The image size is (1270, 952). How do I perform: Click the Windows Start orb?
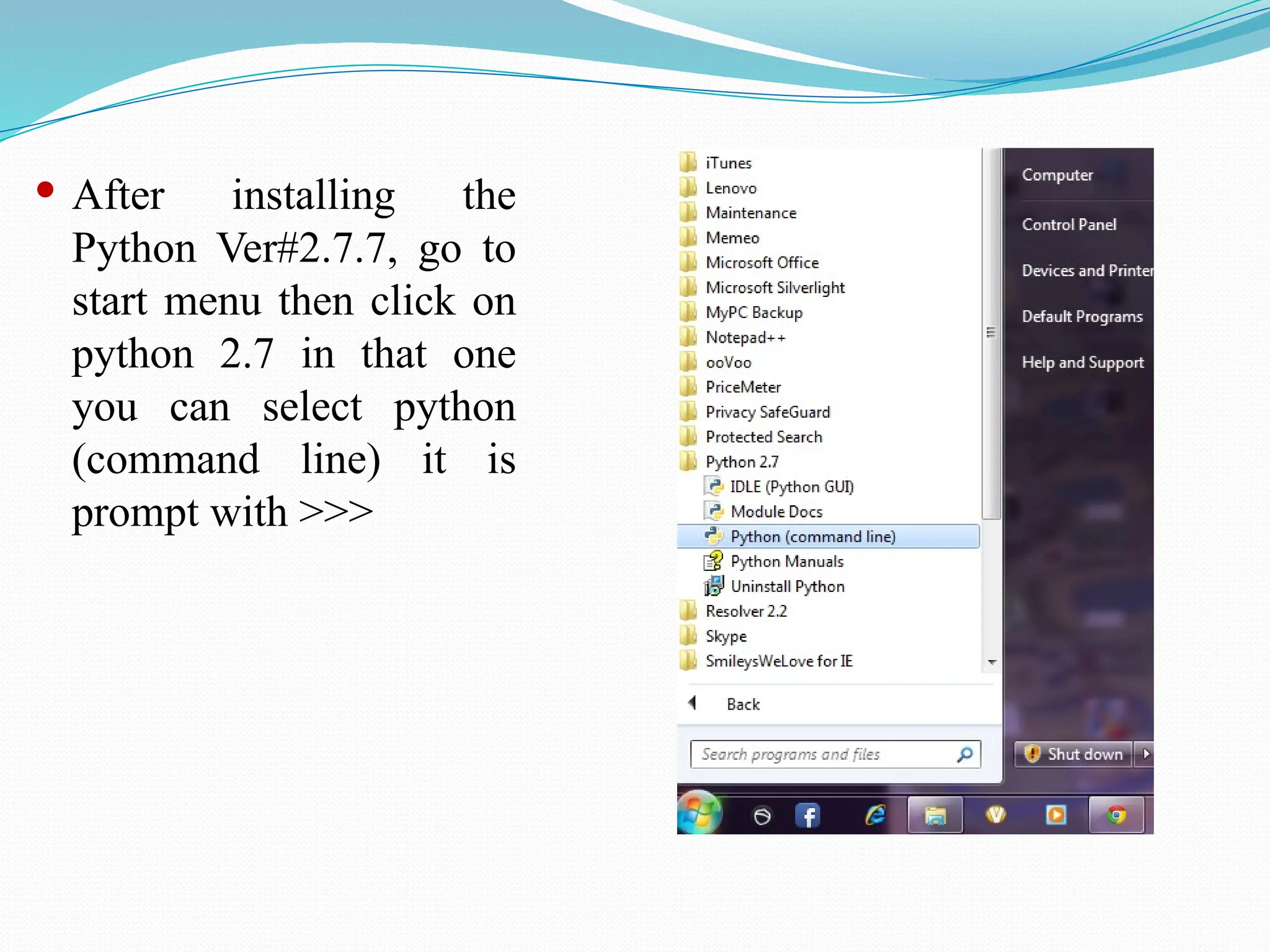pyautogui.click(x=699, y=813)
